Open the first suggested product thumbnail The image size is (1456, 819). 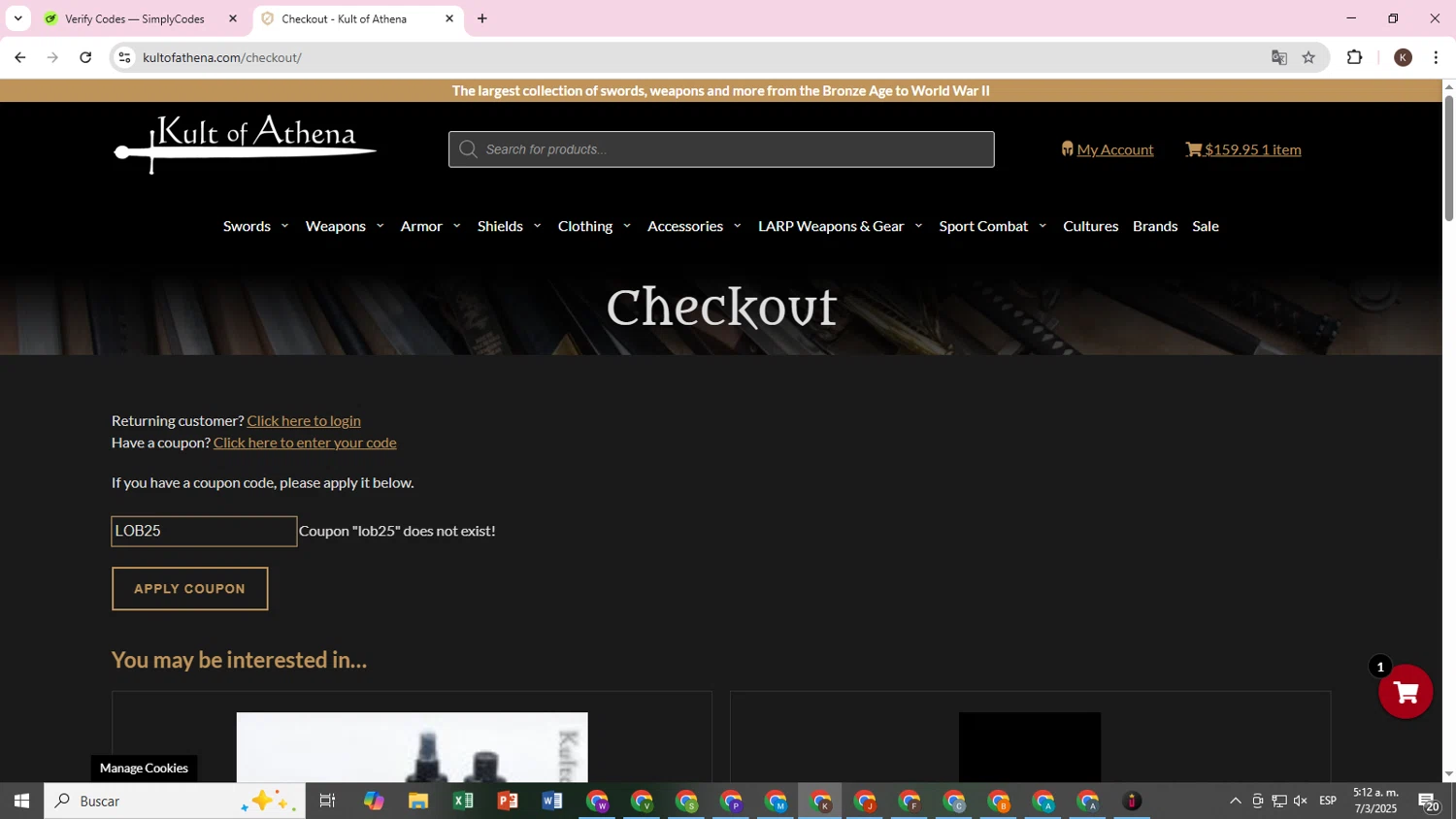412,747
